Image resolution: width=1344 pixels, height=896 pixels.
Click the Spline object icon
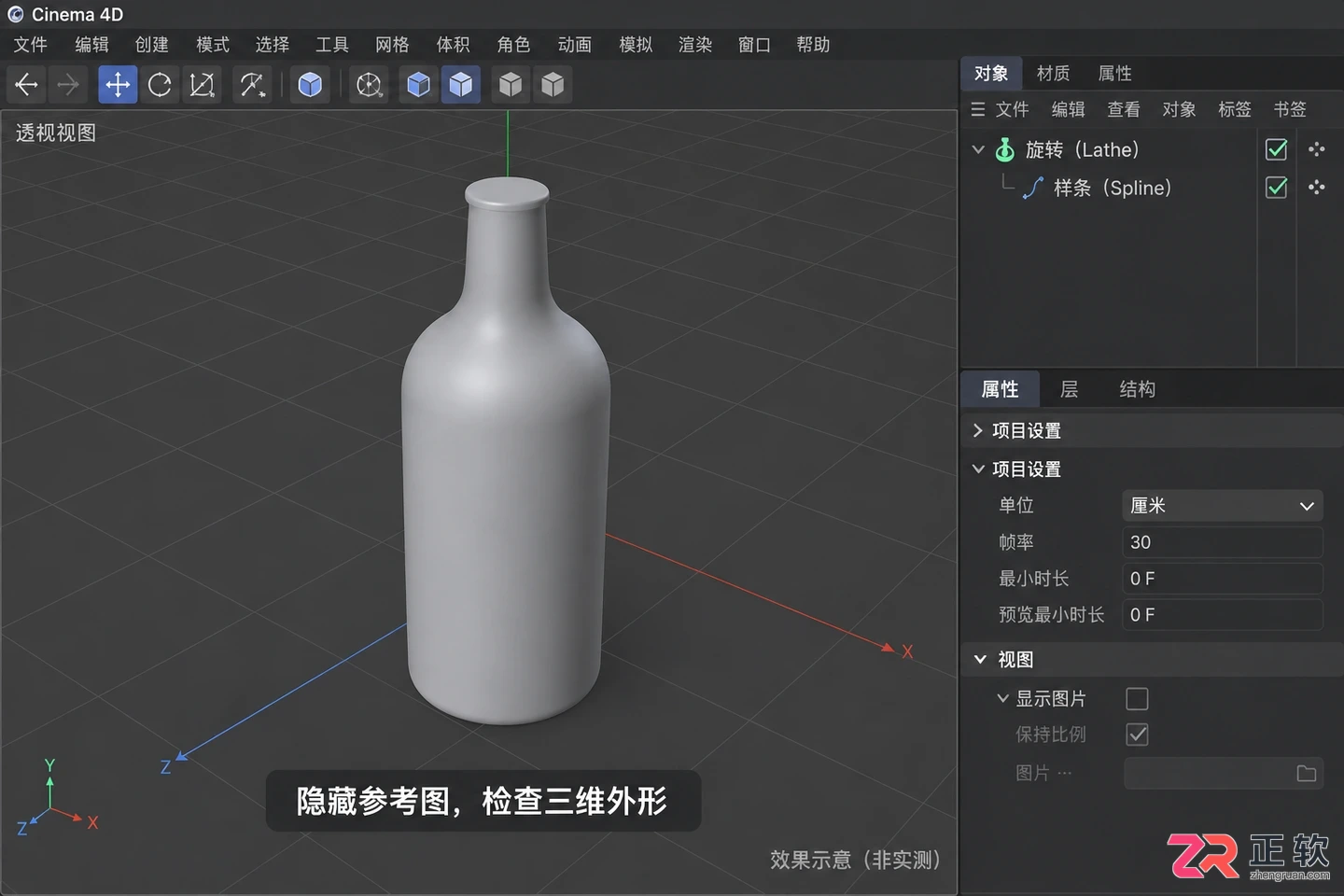pyautogui.click(x=1033, y=188)
